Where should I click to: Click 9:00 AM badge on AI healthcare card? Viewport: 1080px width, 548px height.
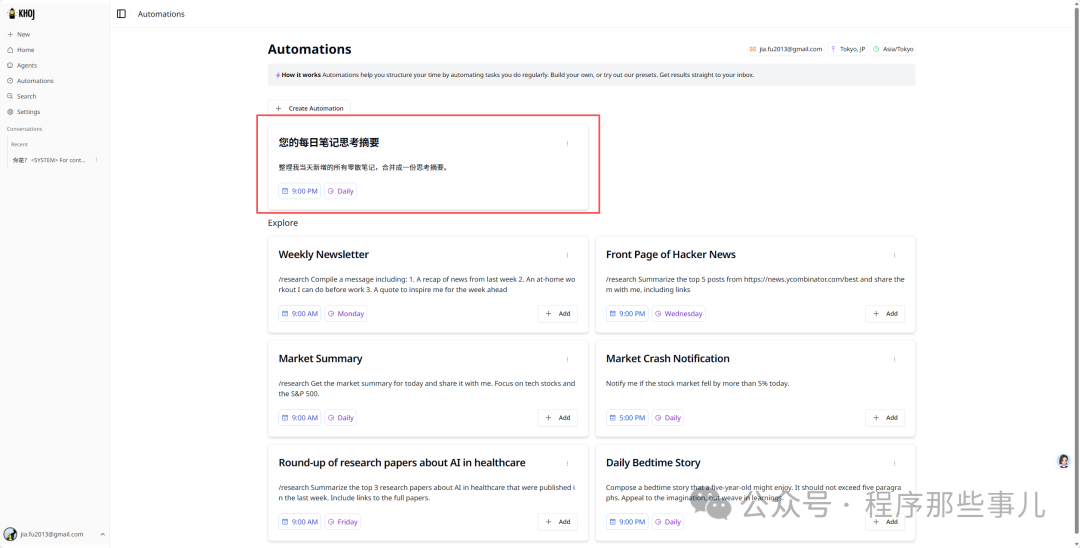click(300, 521)
